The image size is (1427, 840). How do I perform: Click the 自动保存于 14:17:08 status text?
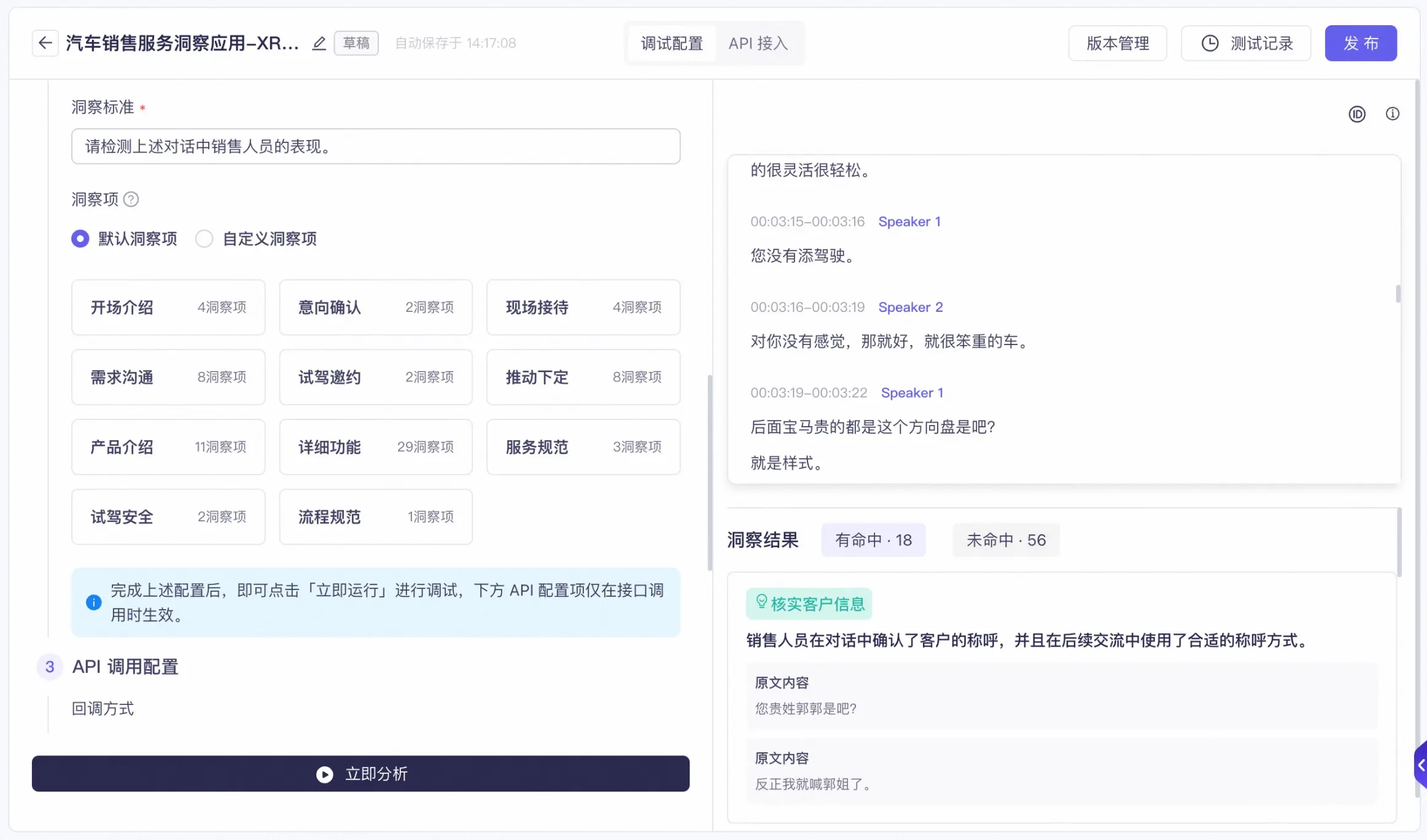point(455,43)
